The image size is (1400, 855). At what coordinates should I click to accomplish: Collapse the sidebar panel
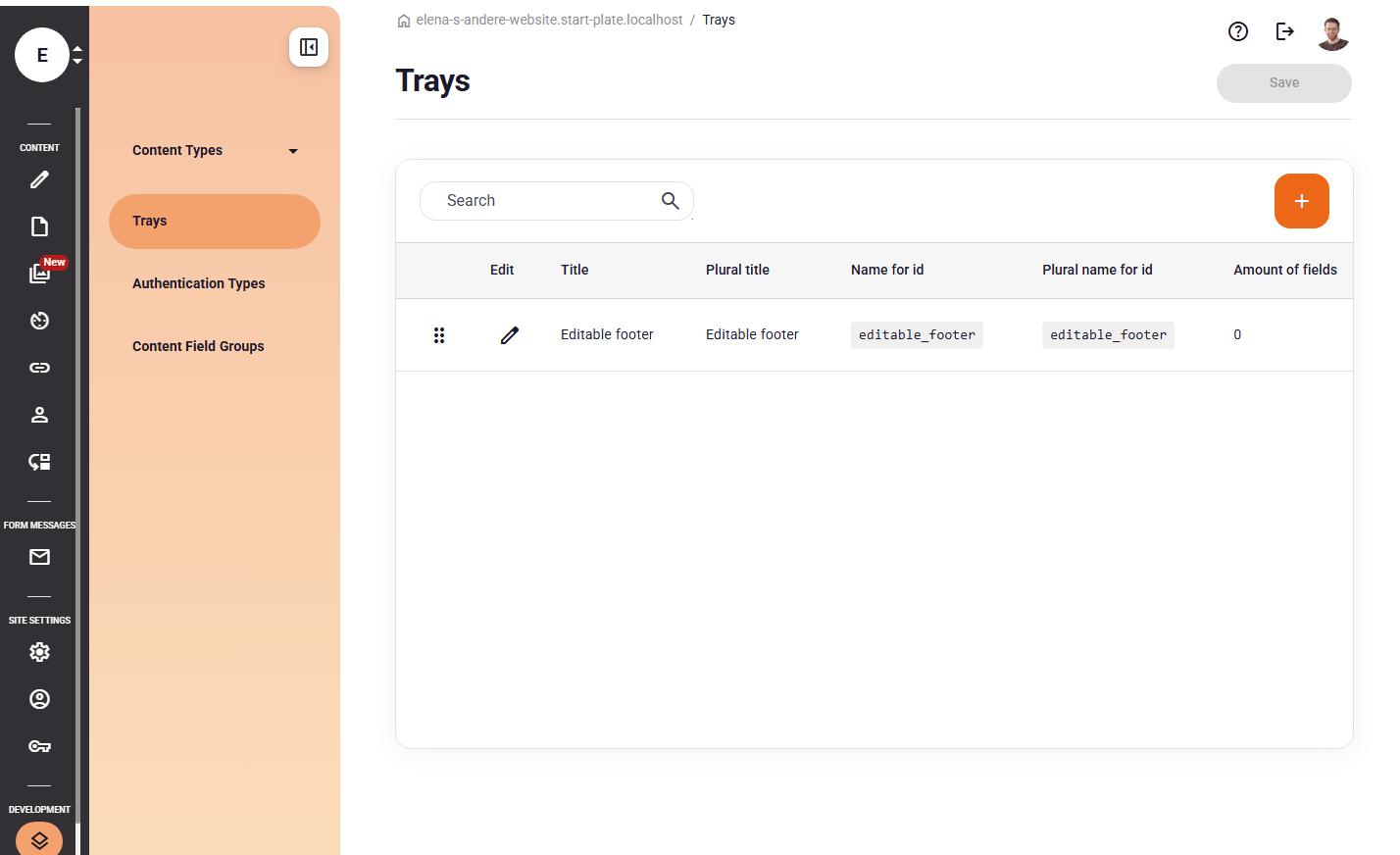pos(309,47)
